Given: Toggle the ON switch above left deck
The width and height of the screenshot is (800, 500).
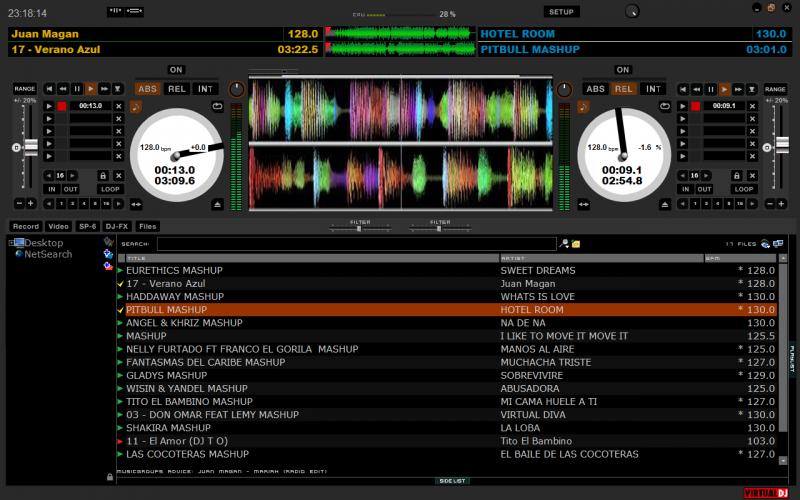Looking at the screenshot, I should pos(176,70).
